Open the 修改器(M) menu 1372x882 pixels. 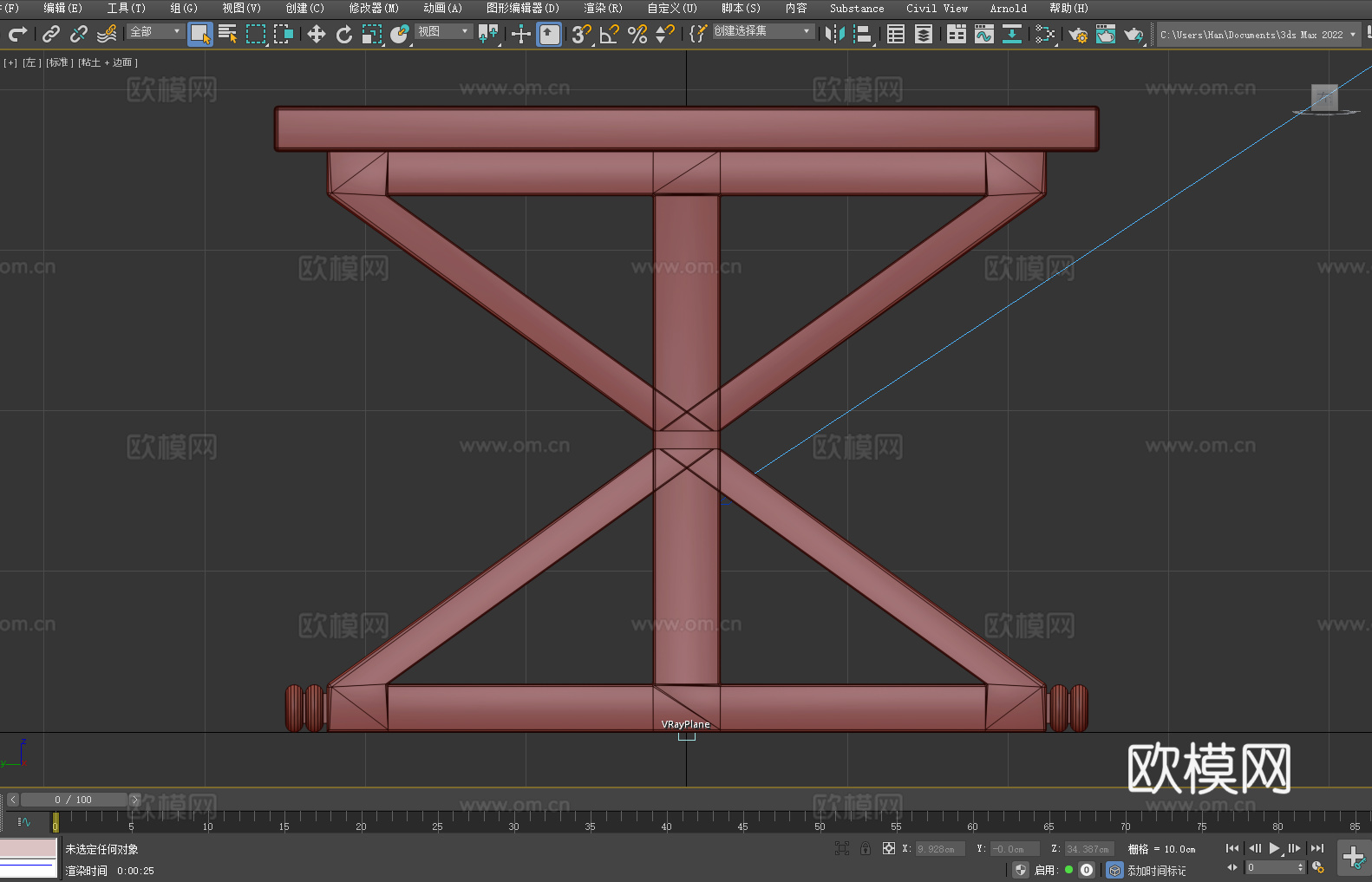pyautogui.click(x=374, y=8)
